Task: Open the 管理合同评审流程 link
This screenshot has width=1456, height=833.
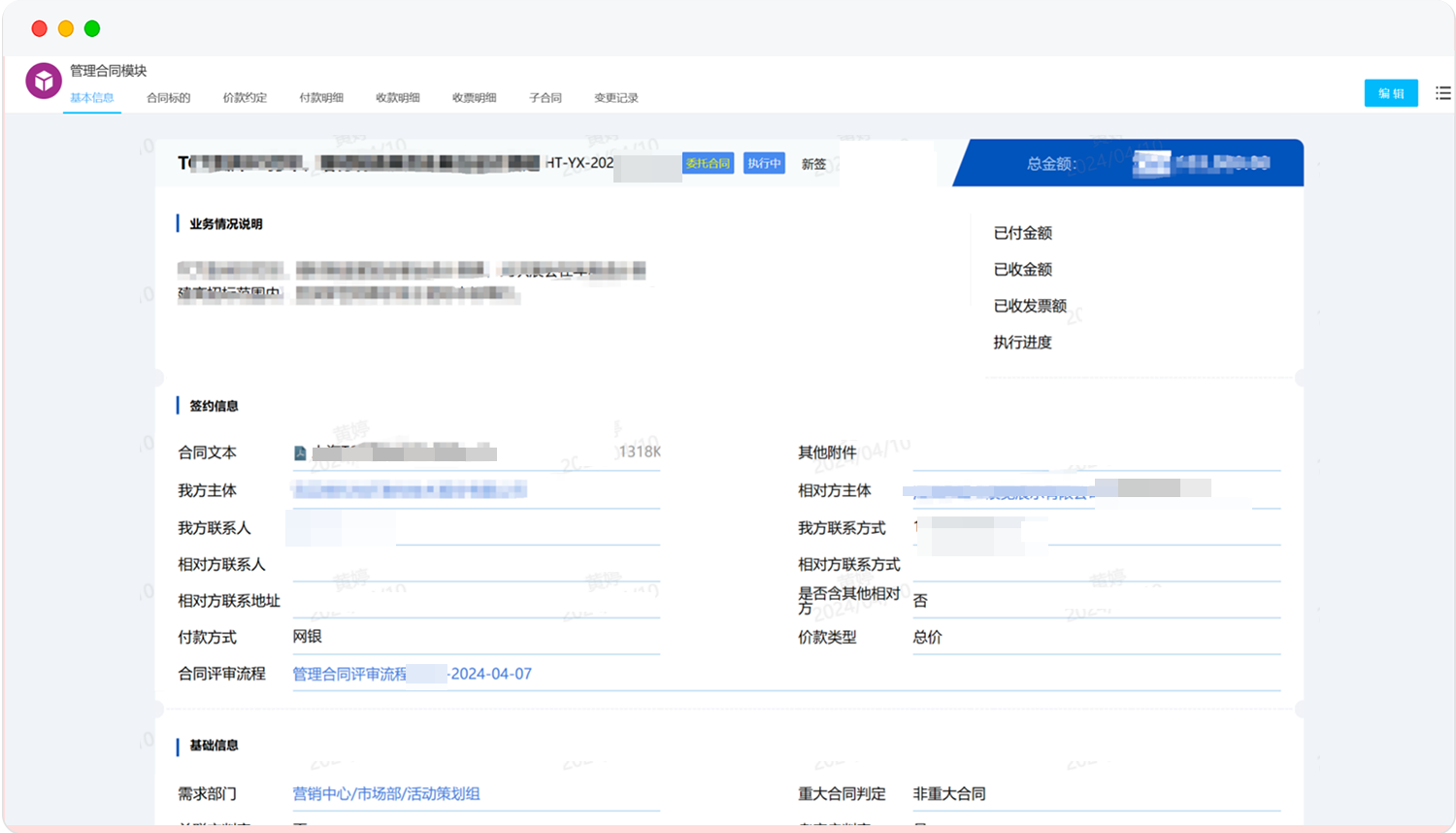Action: (x=413, y=674)
